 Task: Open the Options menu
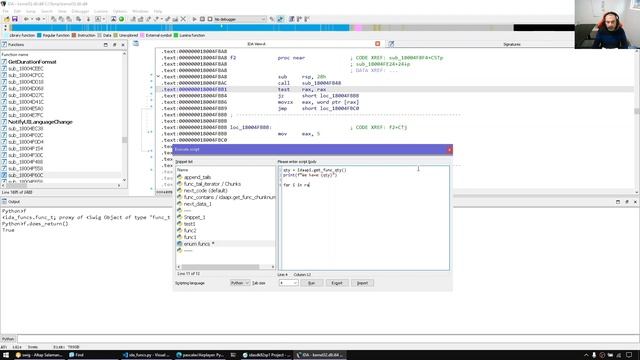(x=120, y=11)
